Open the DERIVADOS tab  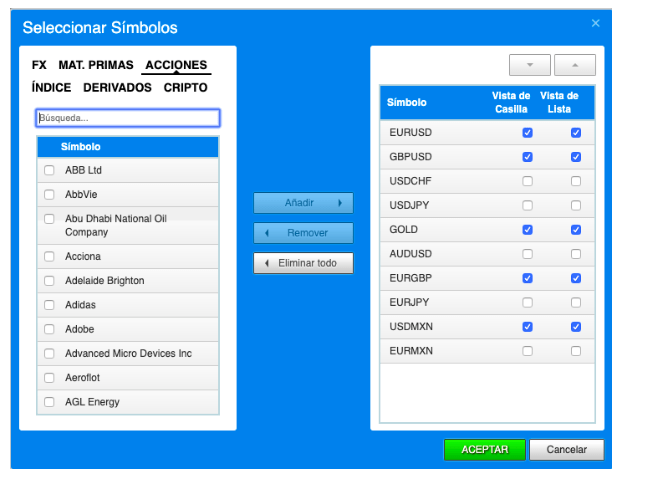(117, 88)
